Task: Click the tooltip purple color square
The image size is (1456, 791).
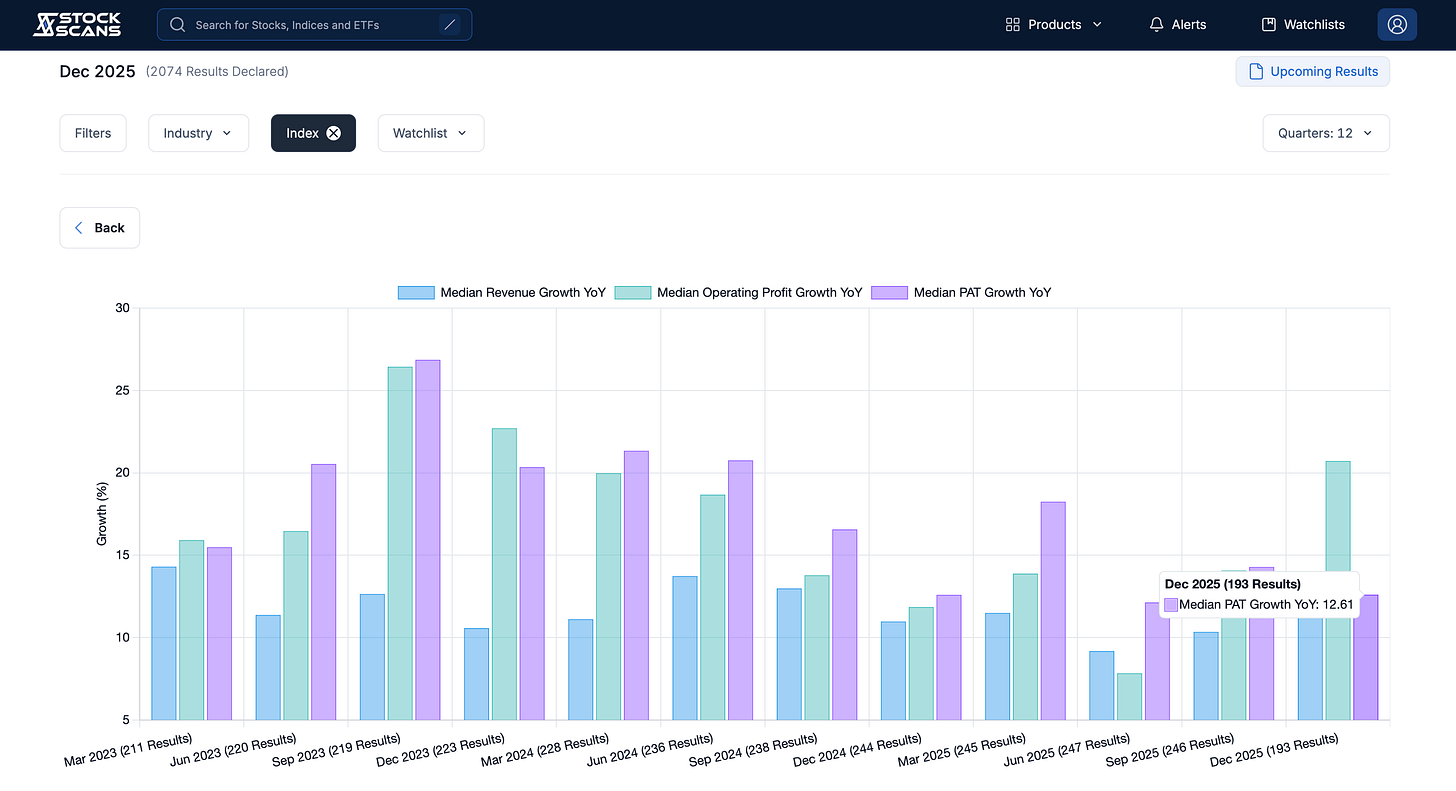Action: click(x=1171, y=605)
